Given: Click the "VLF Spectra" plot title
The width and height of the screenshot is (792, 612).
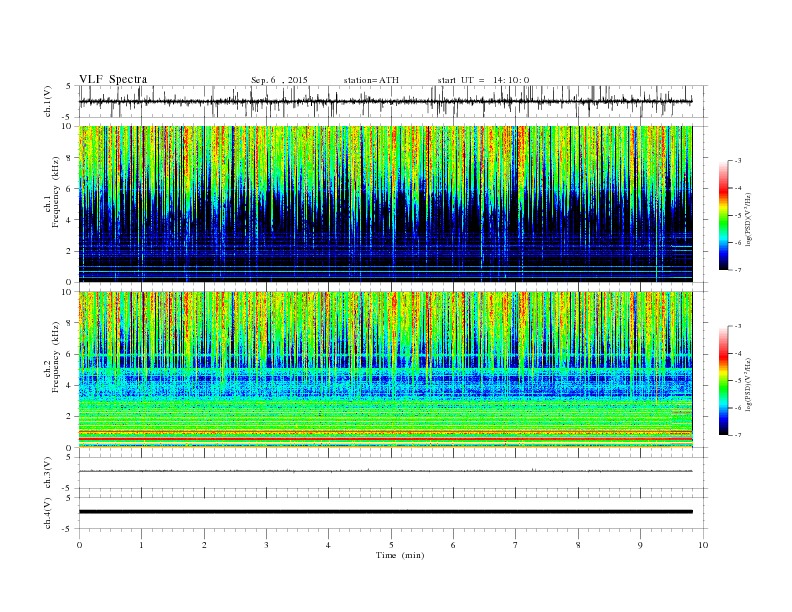Looking at the screenshot, I should pos(113,79).
